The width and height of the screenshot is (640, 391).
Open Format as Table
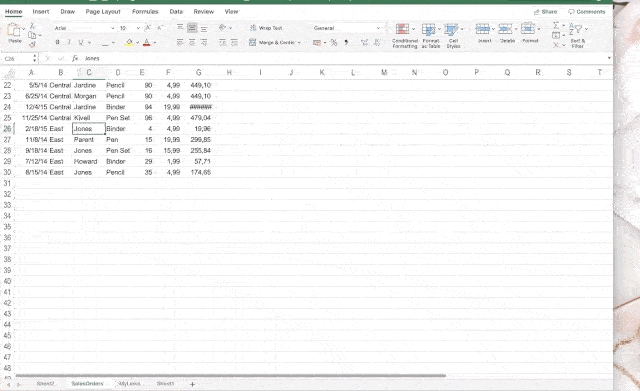point(431,36)
